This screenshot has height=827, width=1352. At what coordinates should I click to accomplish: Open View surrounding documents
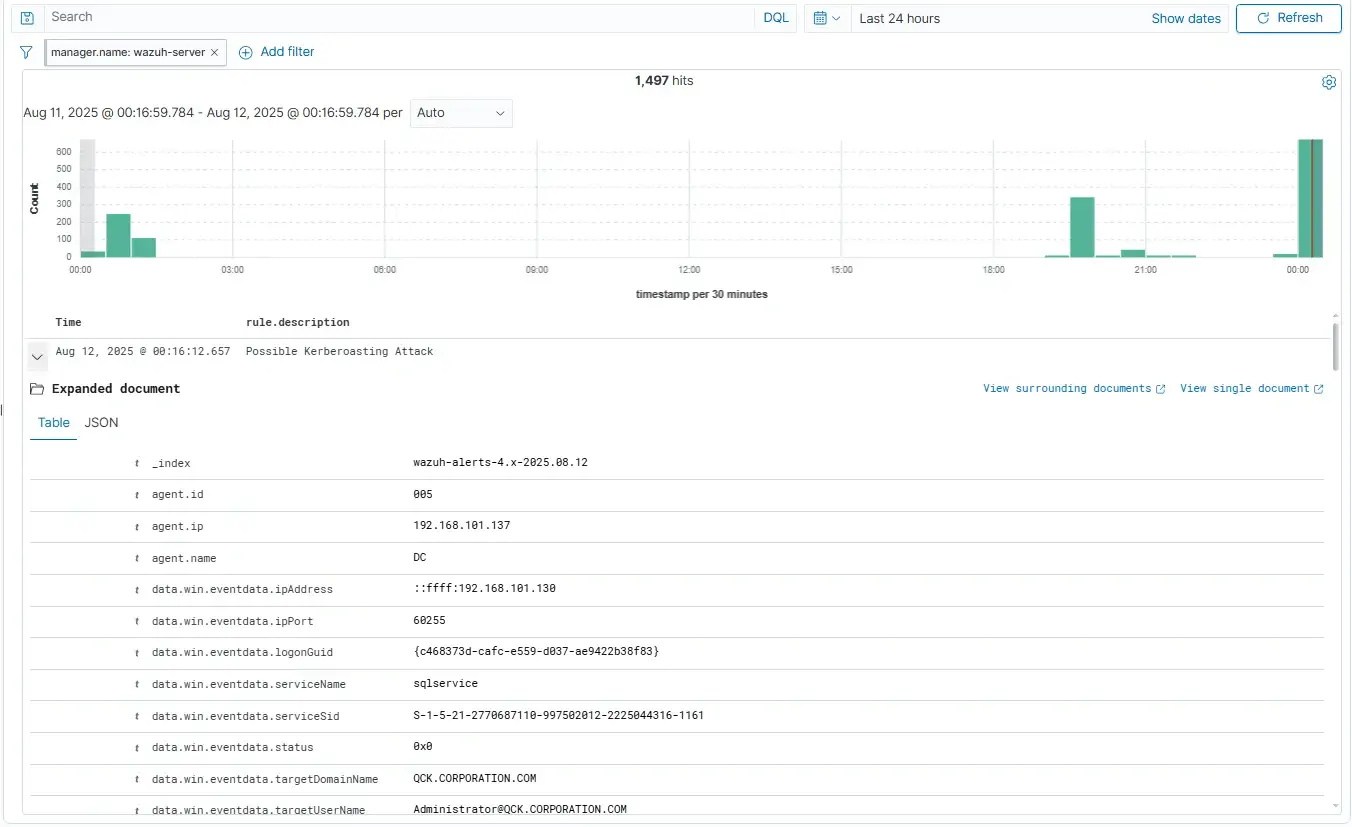click(1067, 388)
